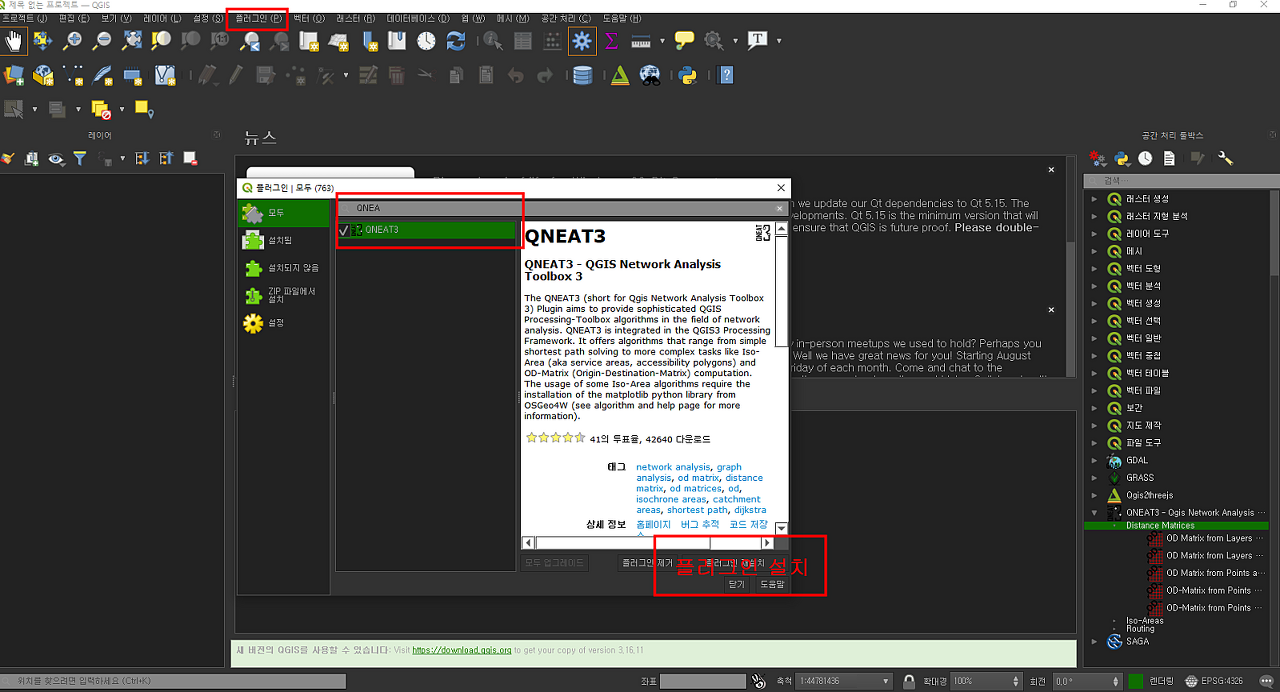
Task: Click the Uninstall Plugin button
Action: pyautogui.click(x=649, y=563)
